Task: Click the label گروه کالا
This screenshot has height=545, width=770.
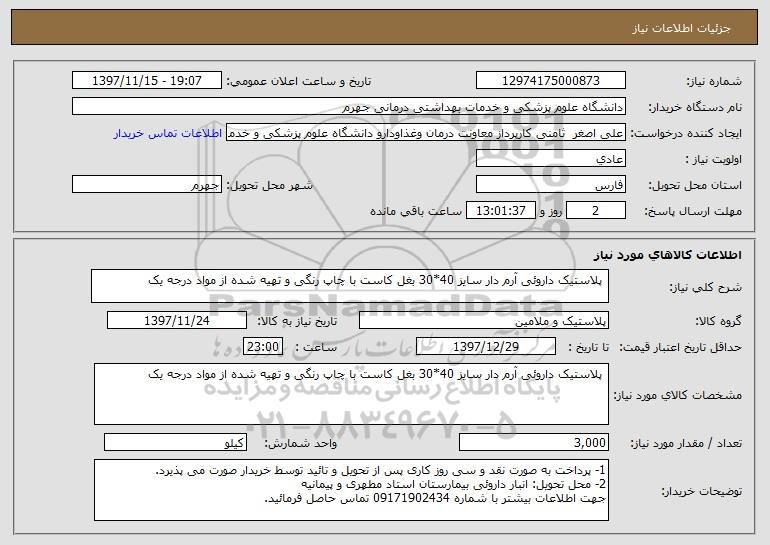Action: [x=718, y=321]
